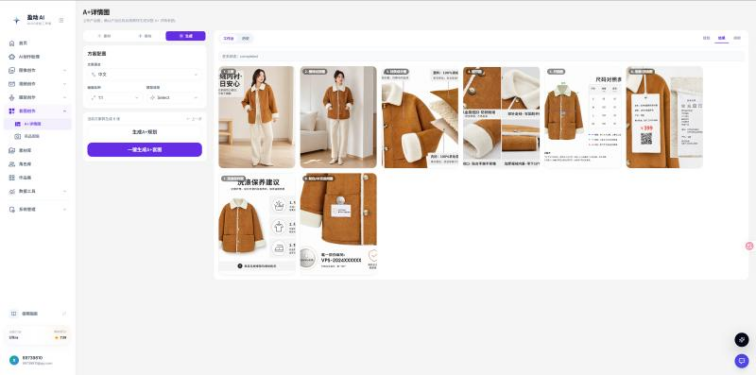The height and width of the screenshot is (376, 756).
Task: Select the second step tab in wizard
Action: (x=145, y=36)
